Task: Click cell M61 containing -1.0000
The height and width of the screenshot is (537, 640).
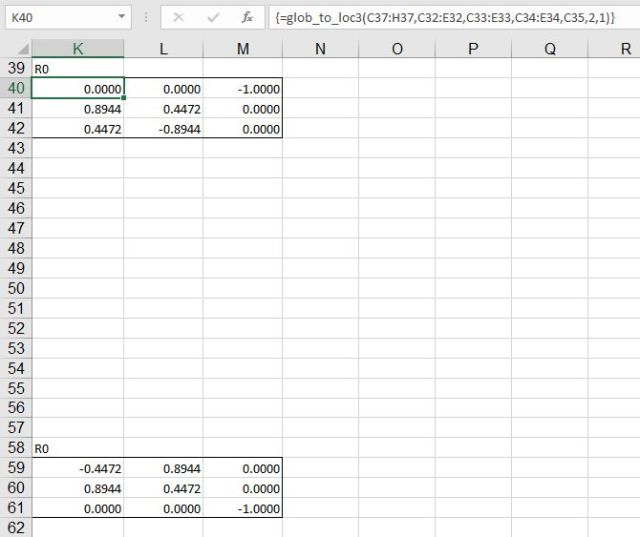Action: (x=242, y=508)
